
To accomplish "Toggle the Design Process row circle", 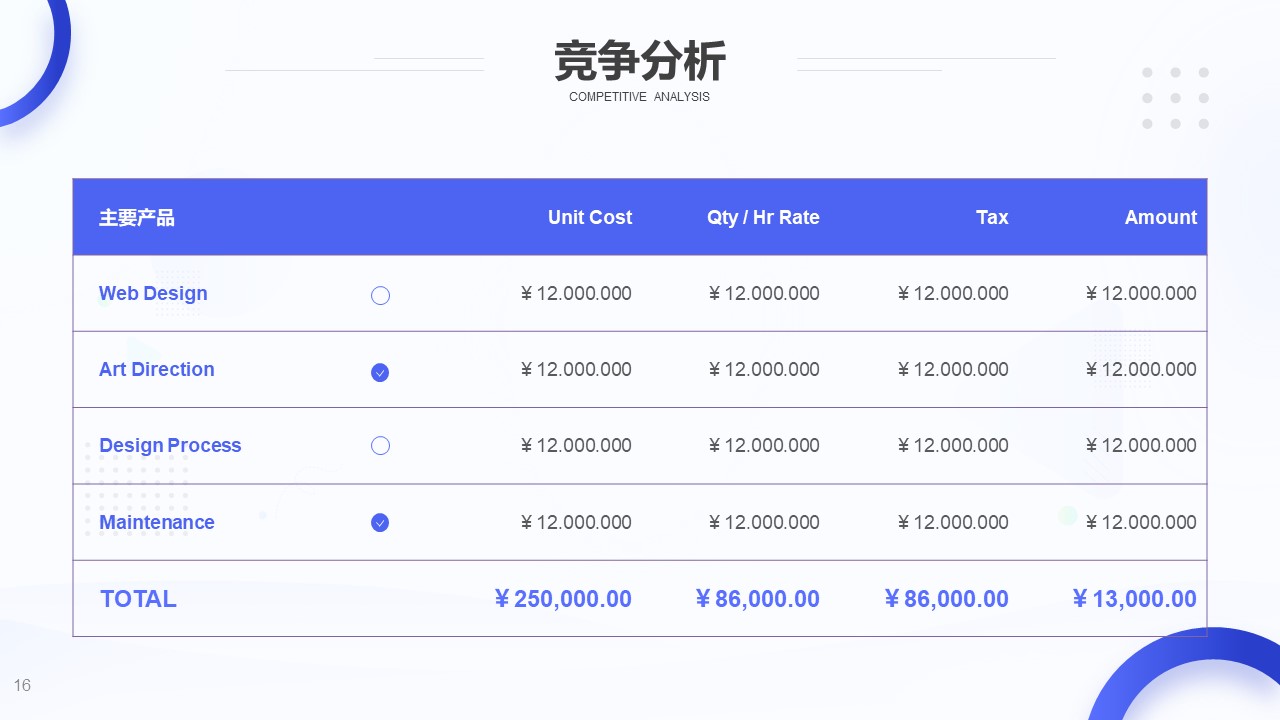I will [380, 446].
